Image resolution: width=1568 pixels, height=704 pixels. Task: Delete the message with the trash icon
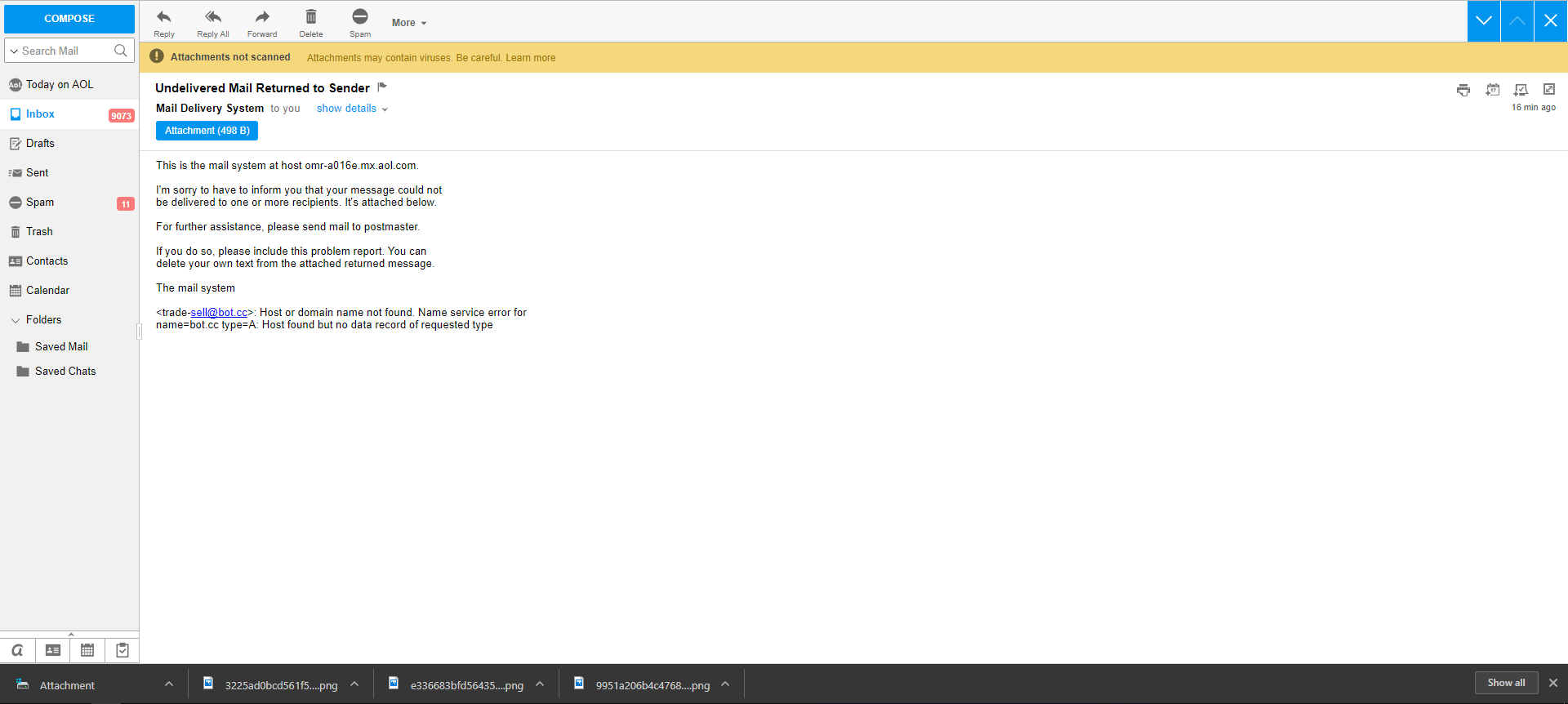point(311,17)
